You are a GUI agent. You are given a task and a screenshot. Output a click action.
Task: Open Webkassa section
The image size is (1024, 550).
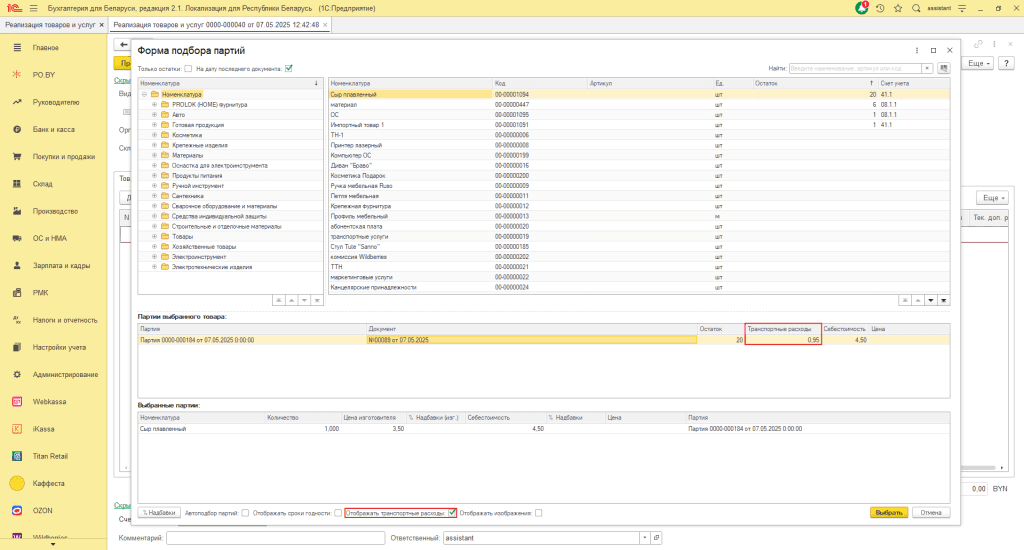[x=50, y=402]
